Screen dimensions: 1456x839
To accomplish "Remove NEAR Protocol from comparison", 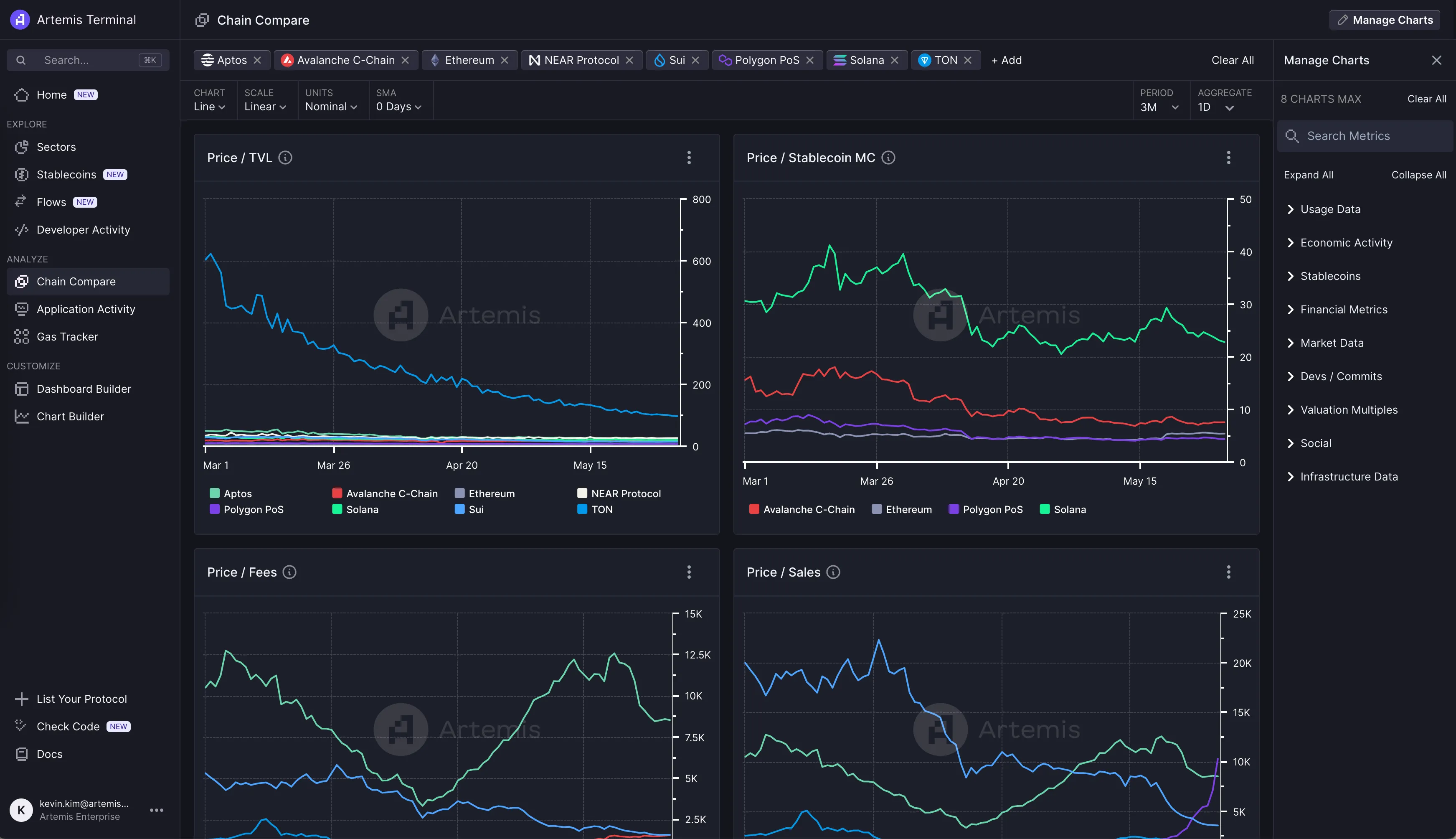I will [629, 60].
